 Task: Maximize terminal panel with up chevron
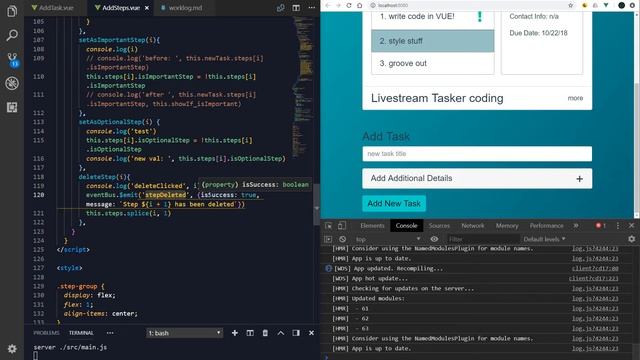coord(281,333)
